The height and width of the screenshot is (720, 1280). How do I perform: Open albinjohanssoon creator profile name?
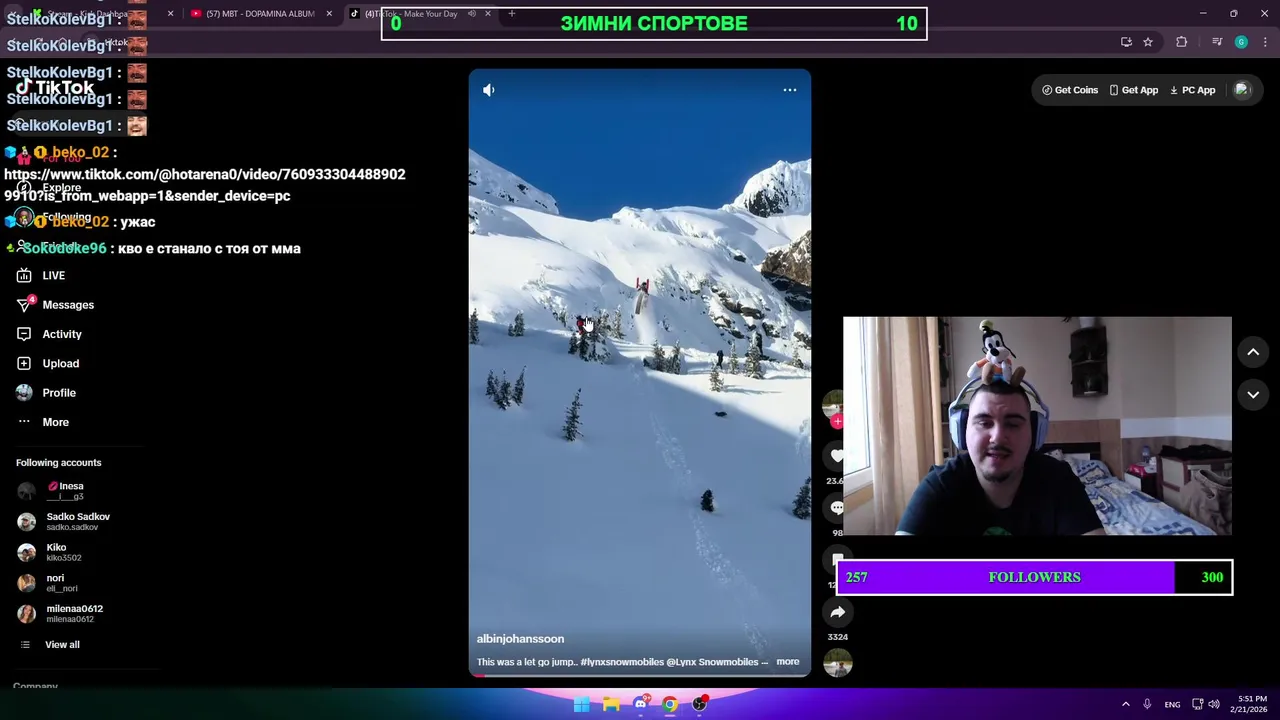(x=520, y=639)
